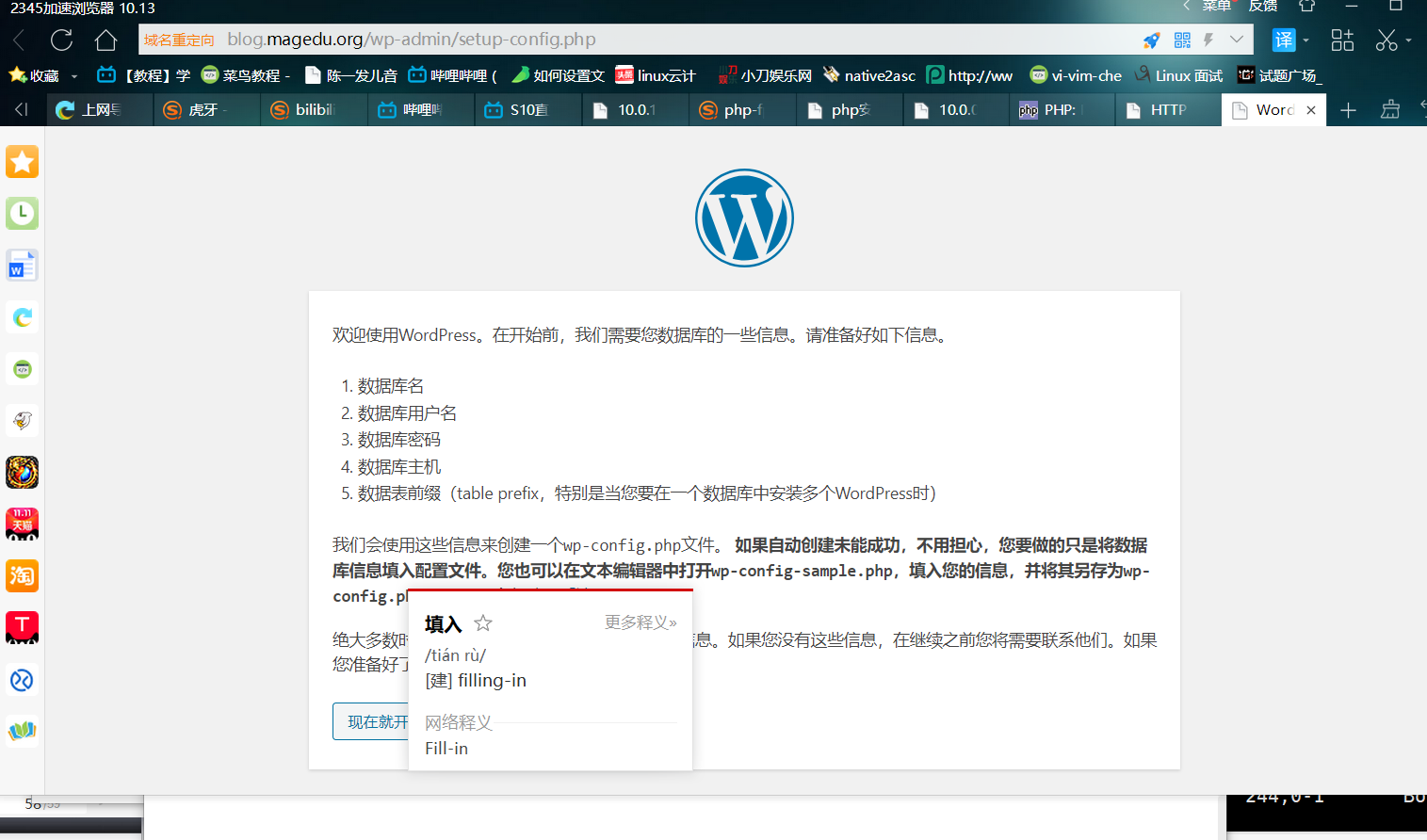This screenshot has width=1427, height=840.
Task: Switch to the S10直 tab
Action: [x=528, y=110]
